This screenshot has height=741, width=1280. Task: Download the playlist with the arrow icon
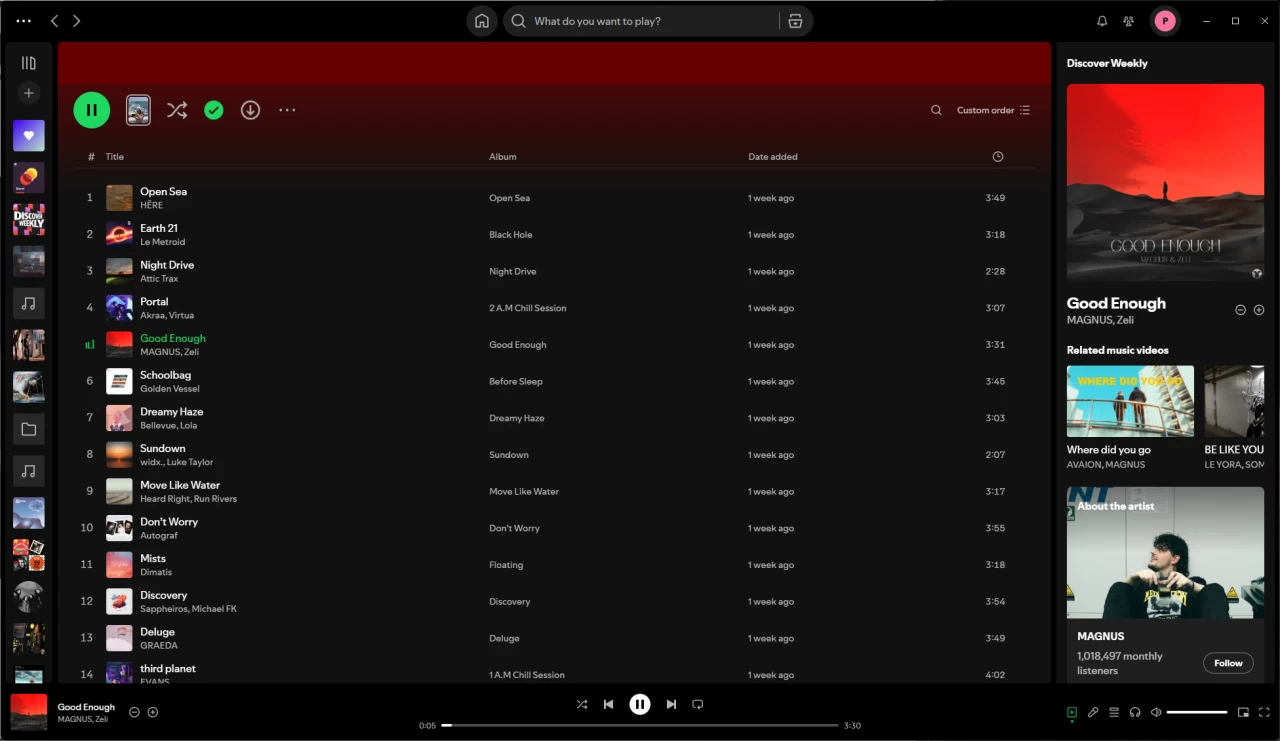point(250,110)
